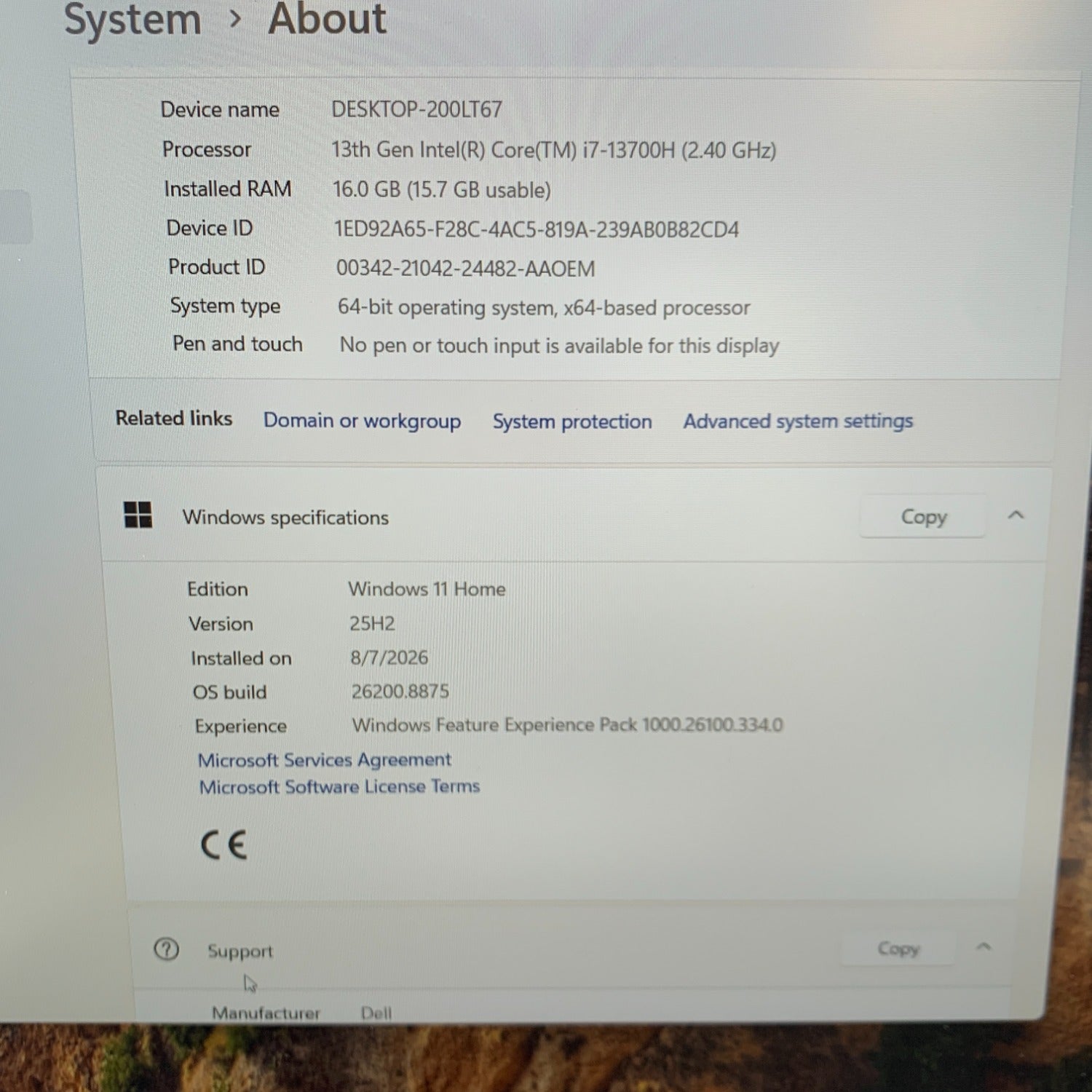
Task: Select the Windows Feature Experience Pack text
Action: coord(568,725)
